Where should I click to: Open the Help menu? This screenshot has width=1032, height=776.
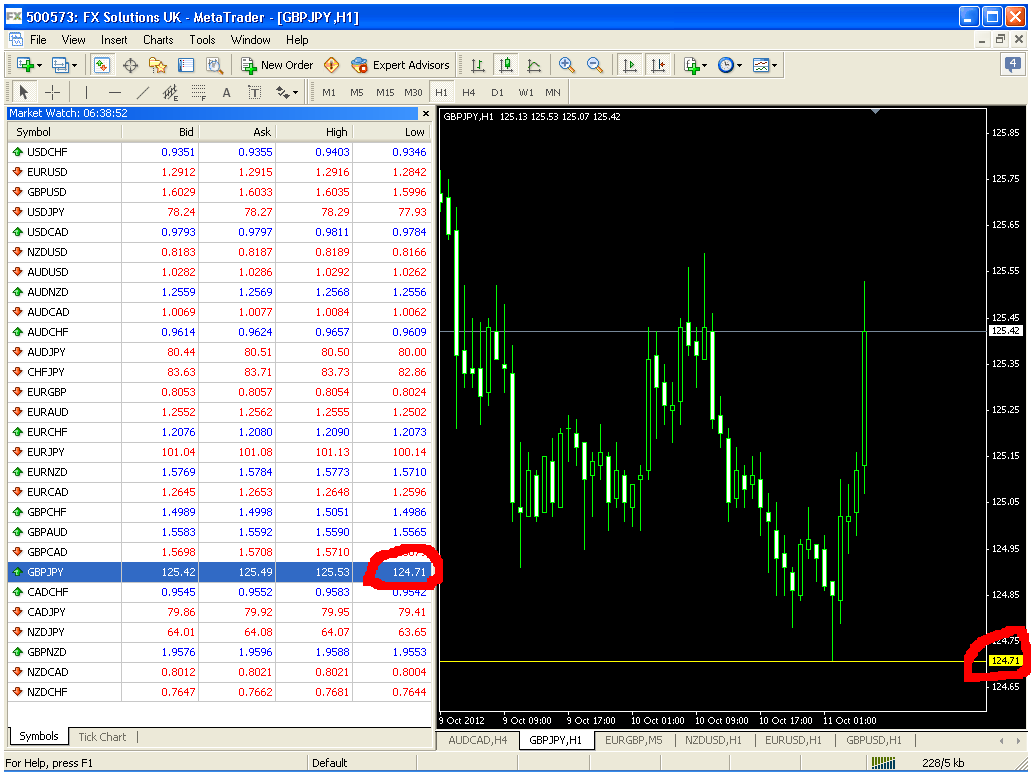(297, 40)
